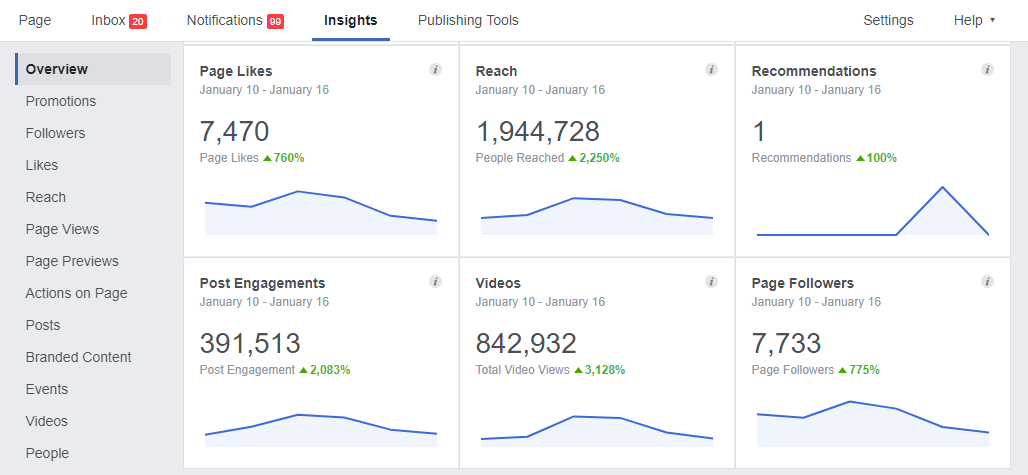This screenshot has width=1028, height=475.
Task: Click the info icon on Videos card
Action: coord(711,282)
